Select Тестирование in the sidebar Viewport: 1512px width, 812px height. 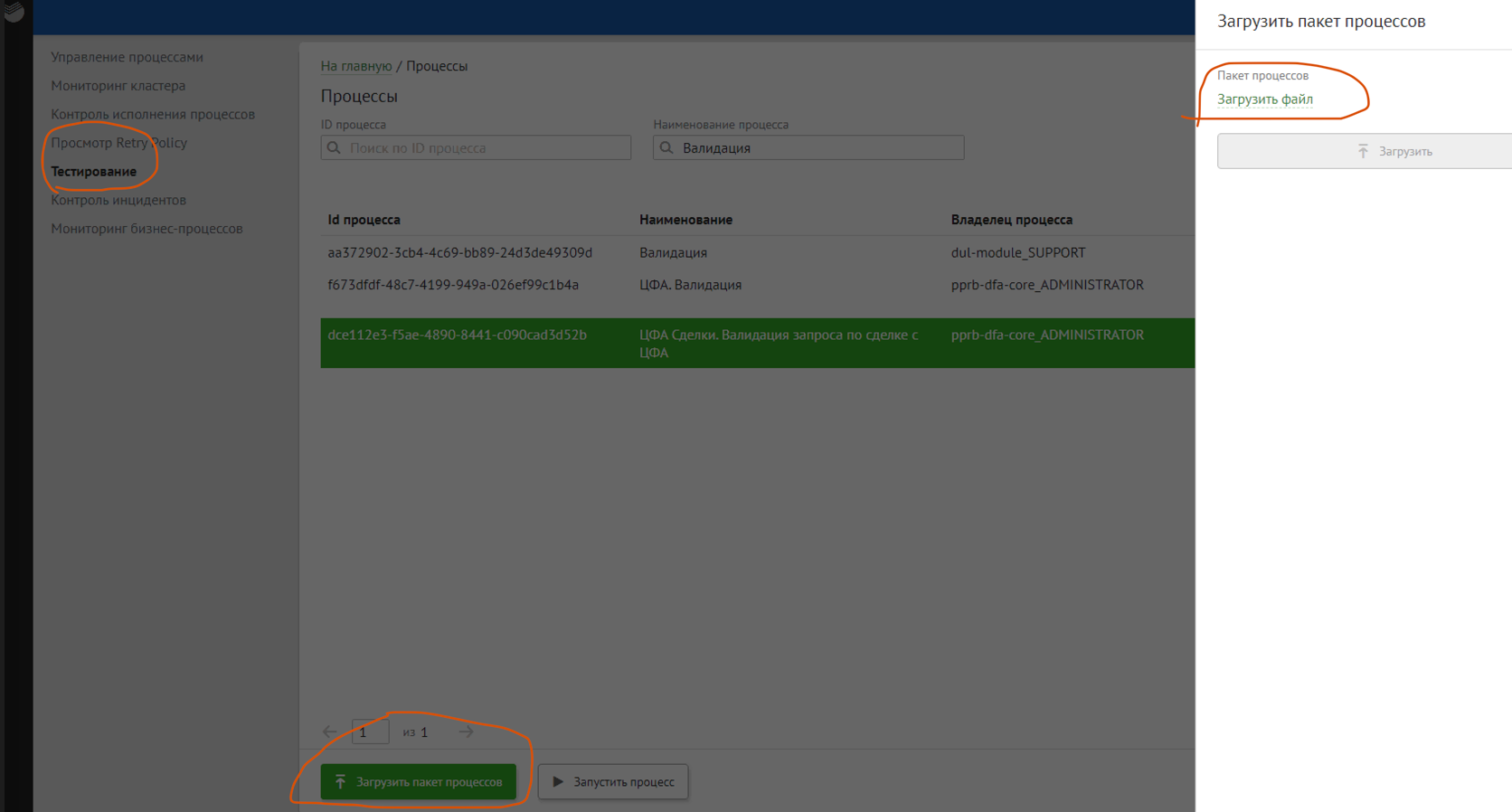click(93, 172)
